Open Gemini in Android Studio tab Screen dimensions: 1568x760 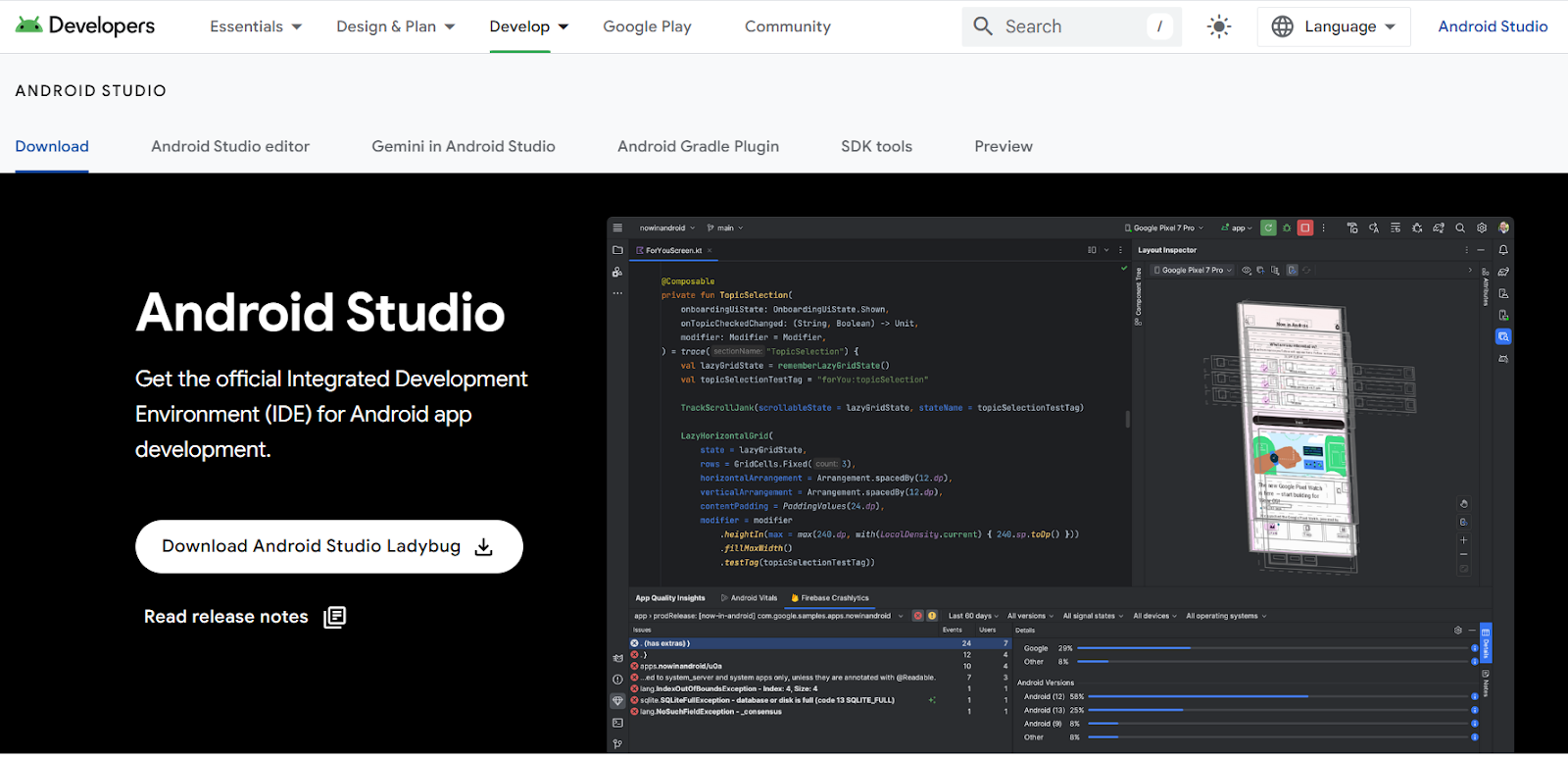[x=464, y=146]
